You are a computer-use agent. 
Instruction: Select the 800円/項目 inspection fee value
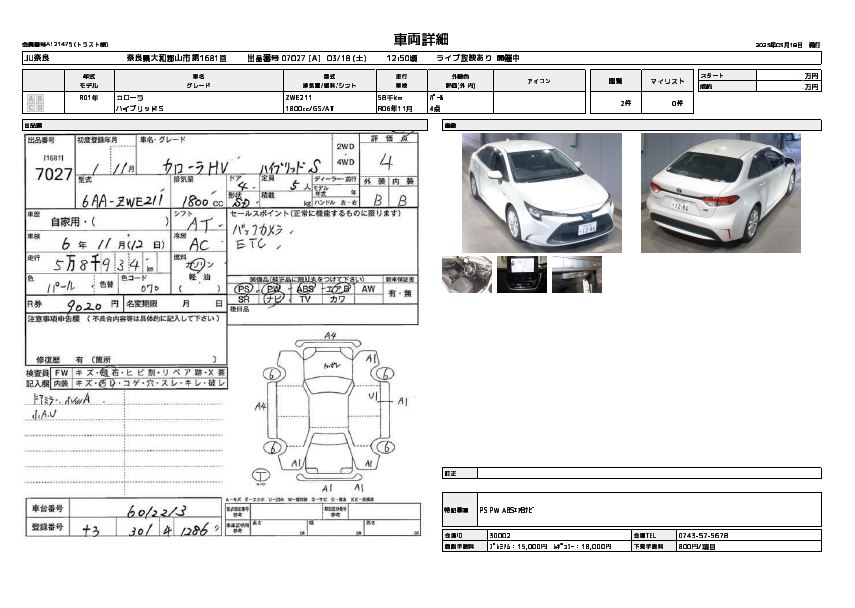tap(697, 546)
